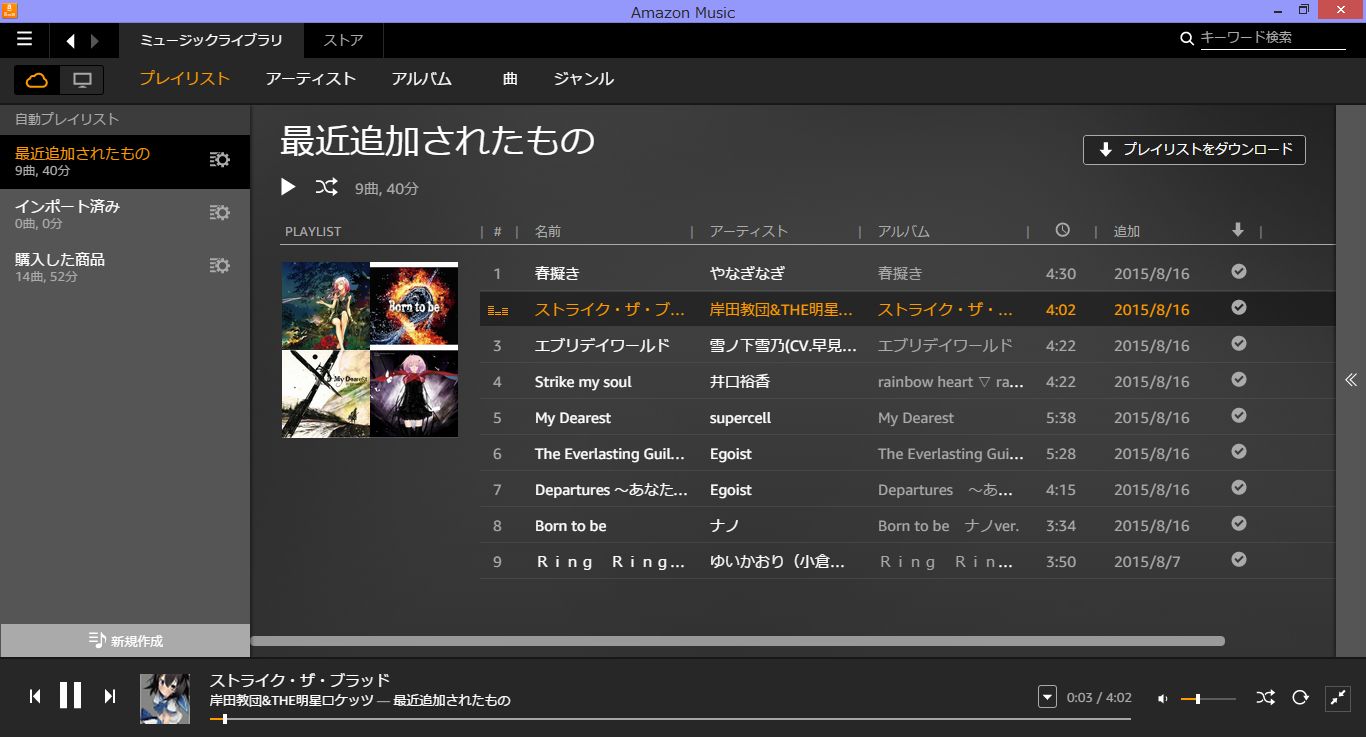1366x737 pixels.
Task: Sort by the 名前 column header
Action: click(548, 231)
